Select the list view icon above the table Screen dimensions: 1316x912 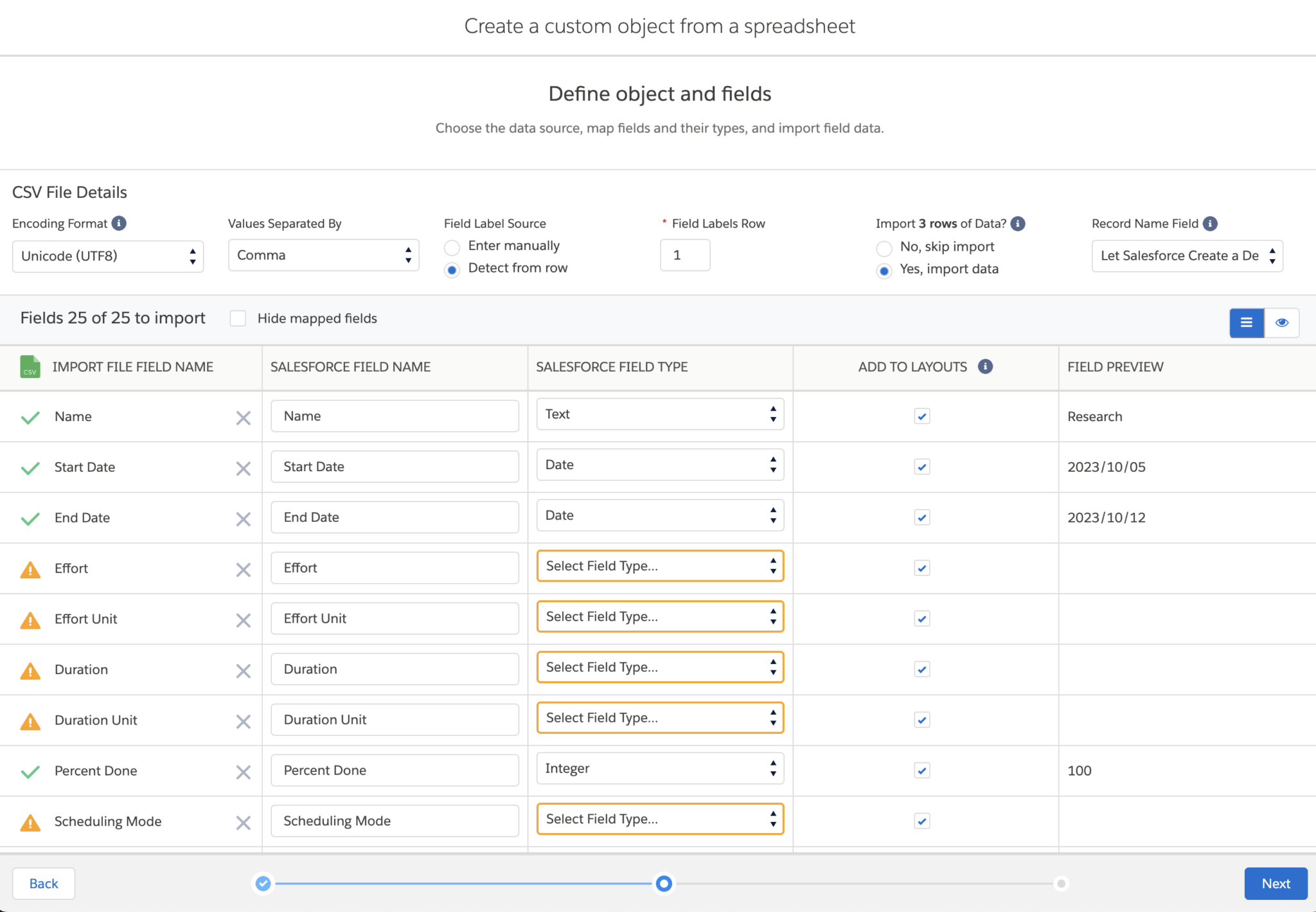click(x=1247, y=323)
